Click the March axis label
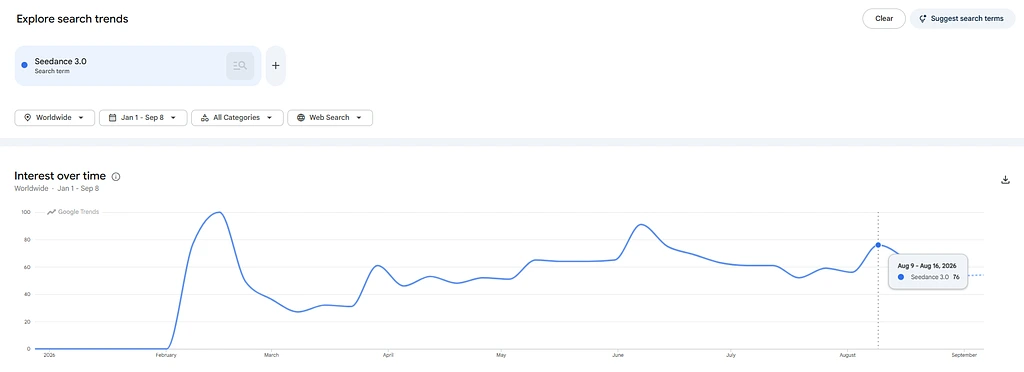This screenshot has height=372, width=1024. (272, 355)
